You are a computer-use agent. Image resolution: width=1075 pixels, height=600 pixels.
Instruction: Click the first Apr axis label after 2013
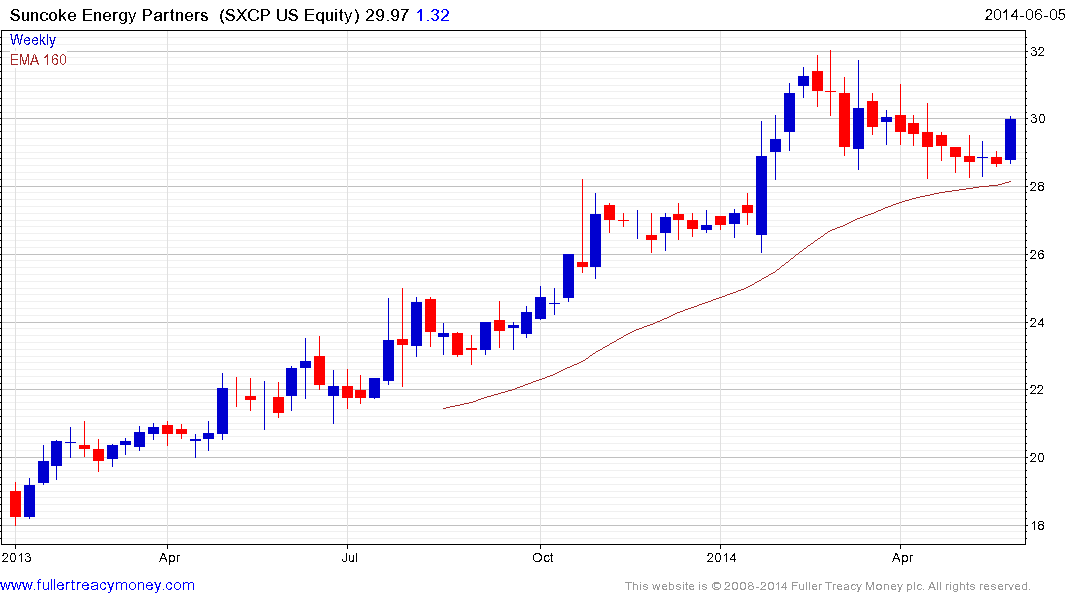[x=169, y=557]
